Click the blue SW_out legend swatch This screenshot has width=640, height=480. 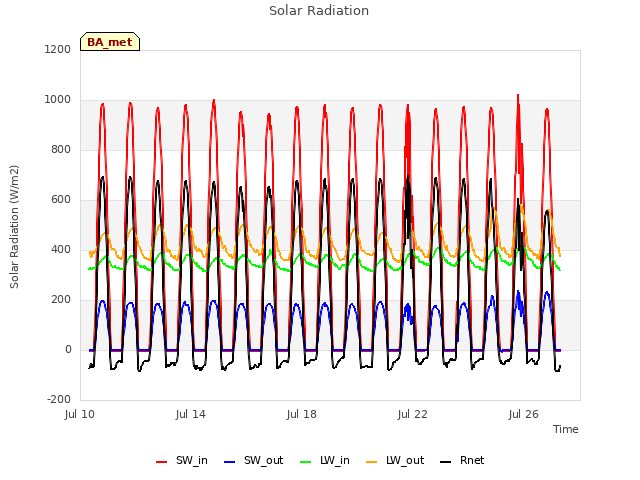(230, 462)
